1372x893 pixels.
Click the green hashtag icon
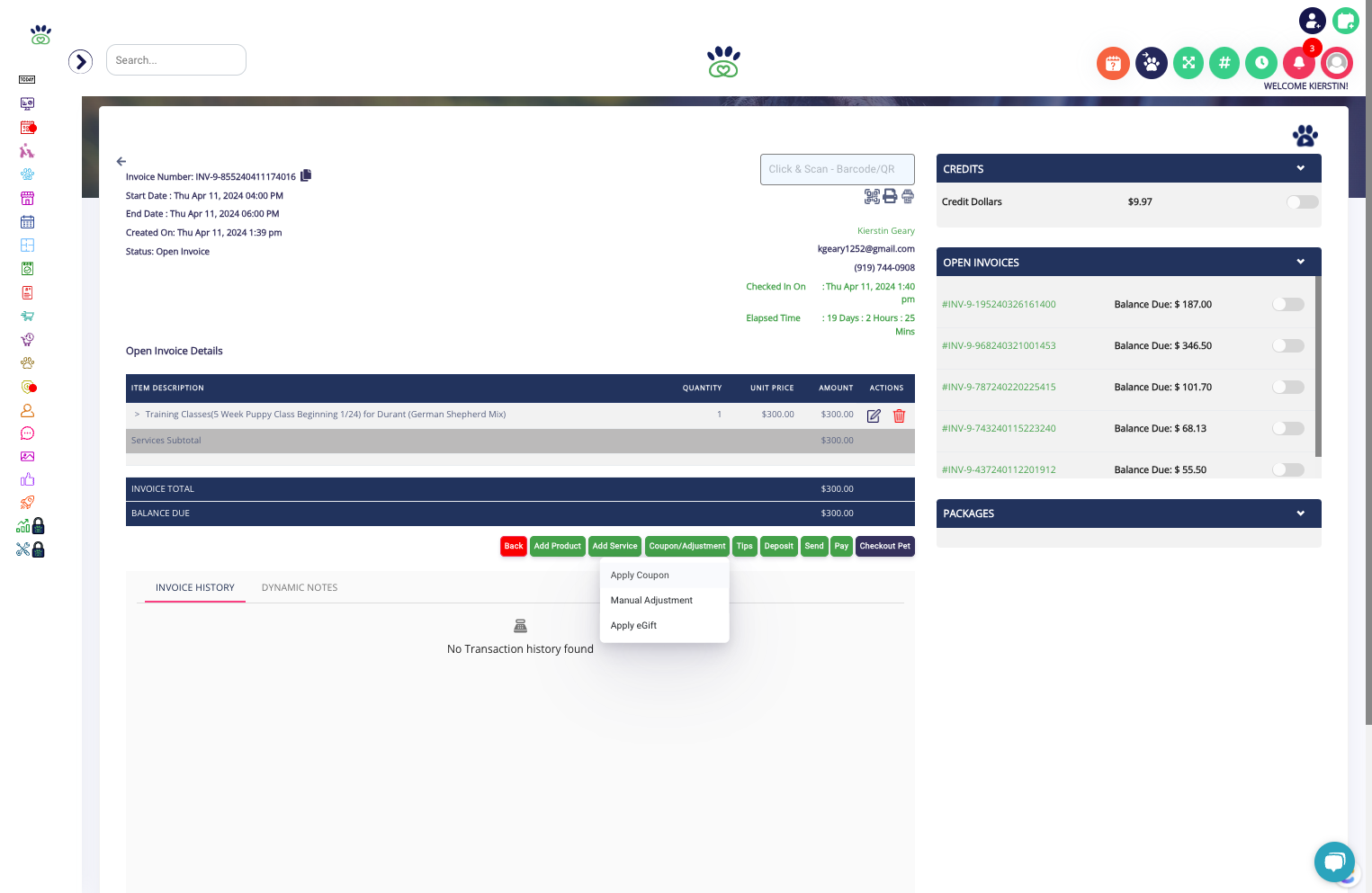click(1224, 63)
